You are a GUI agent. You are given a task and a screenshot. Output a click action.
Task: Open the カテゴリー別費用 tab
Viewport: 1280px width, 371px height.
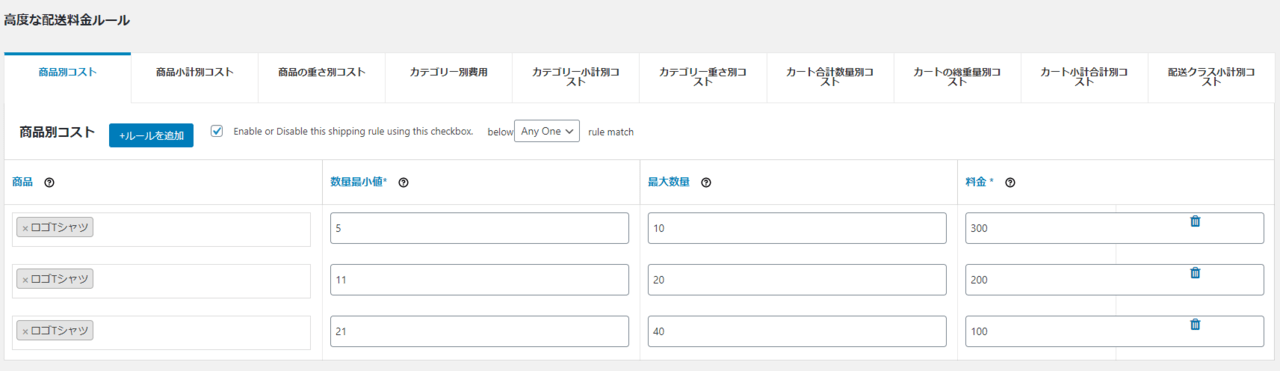tap(449, 72)
